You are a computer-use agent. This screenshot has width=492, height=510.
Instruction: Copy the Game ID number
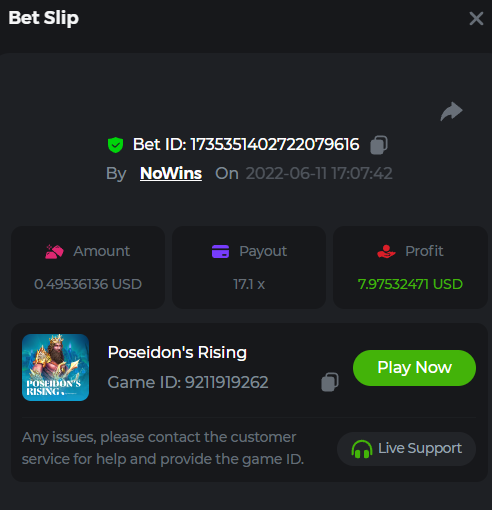tap(330, 382)
